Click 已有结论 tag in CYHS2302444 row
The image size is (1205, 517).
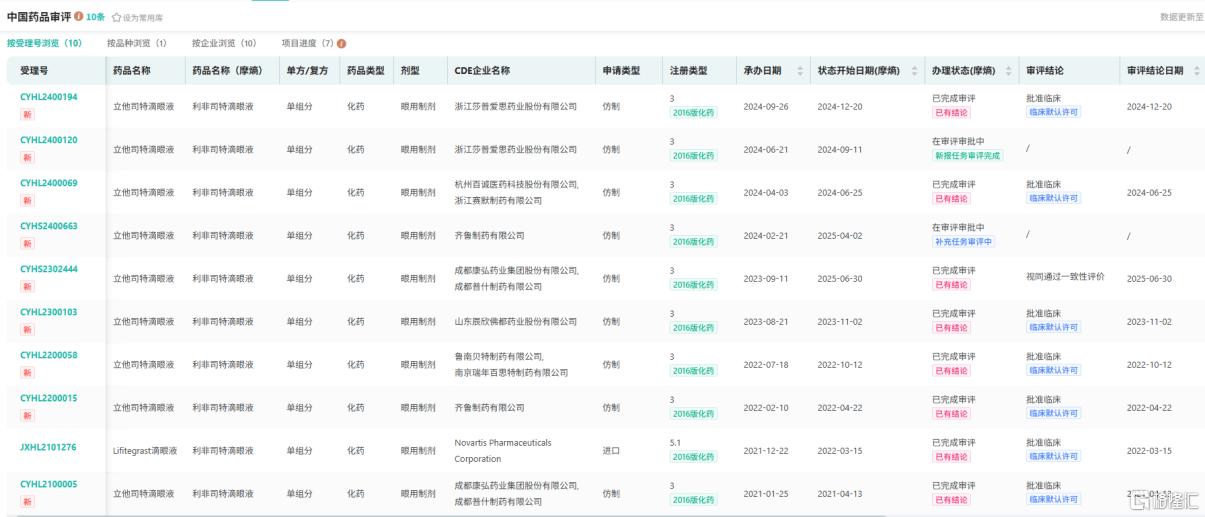[951, 285]
